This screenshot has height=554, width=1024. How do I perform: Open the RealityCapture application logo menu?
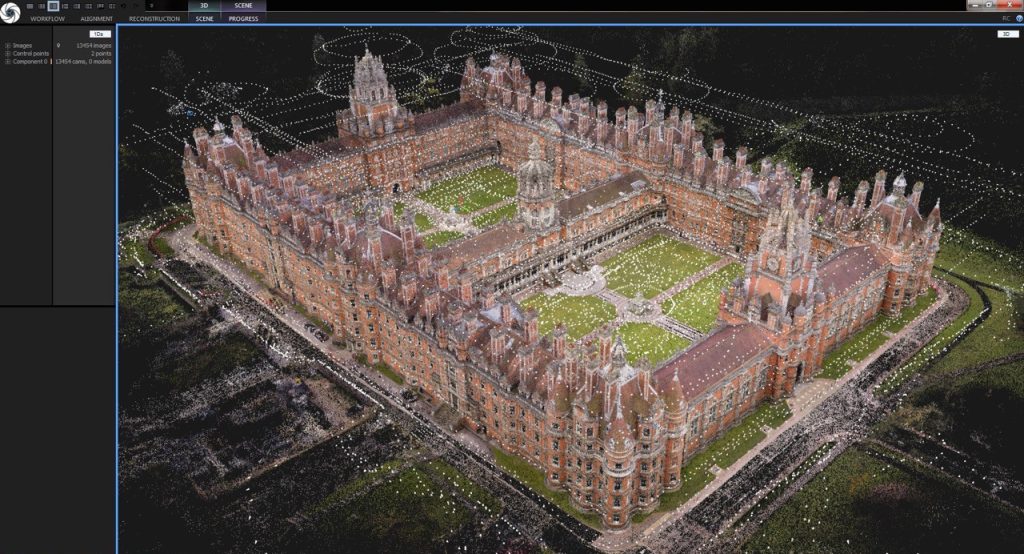pos(10,12)
